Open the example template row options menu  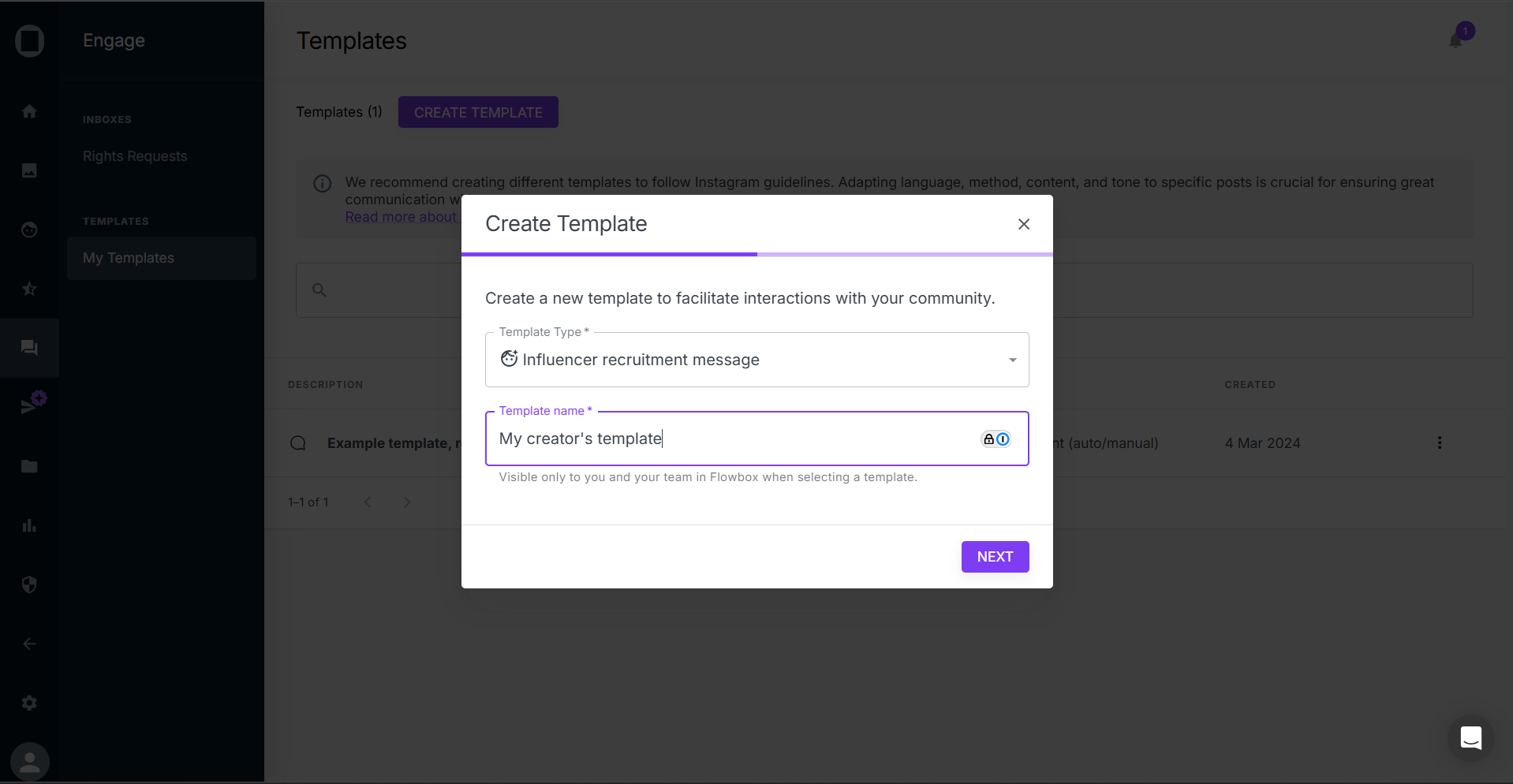[x=1440, y=443]
